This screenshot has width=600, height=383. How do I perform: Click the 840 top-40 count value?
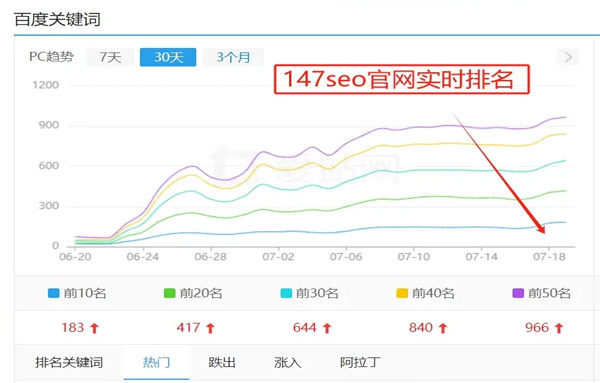tap(421, 328)
